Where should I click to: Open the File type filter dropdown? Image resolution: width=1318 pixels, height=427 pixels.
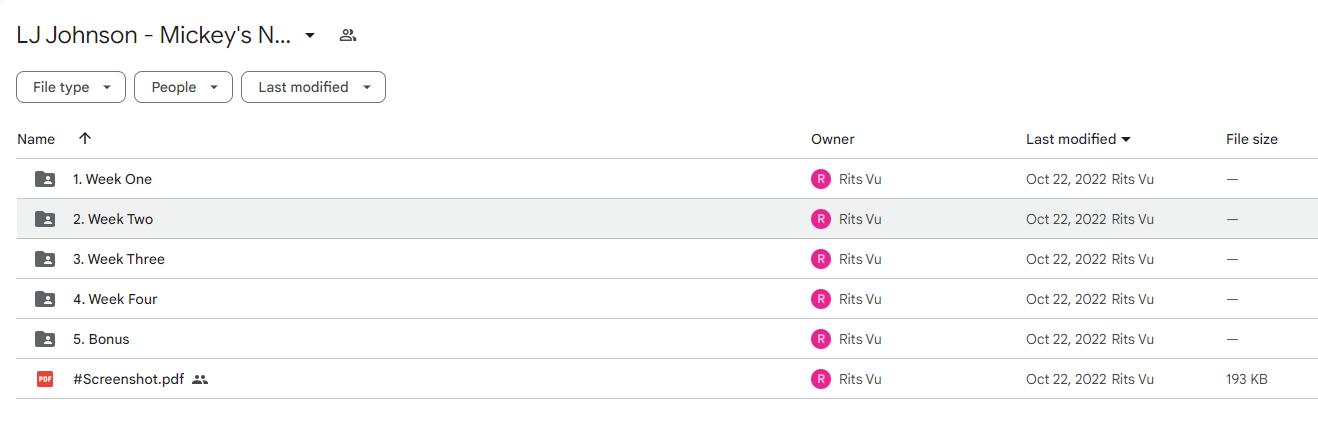click(x=71, y=87)
